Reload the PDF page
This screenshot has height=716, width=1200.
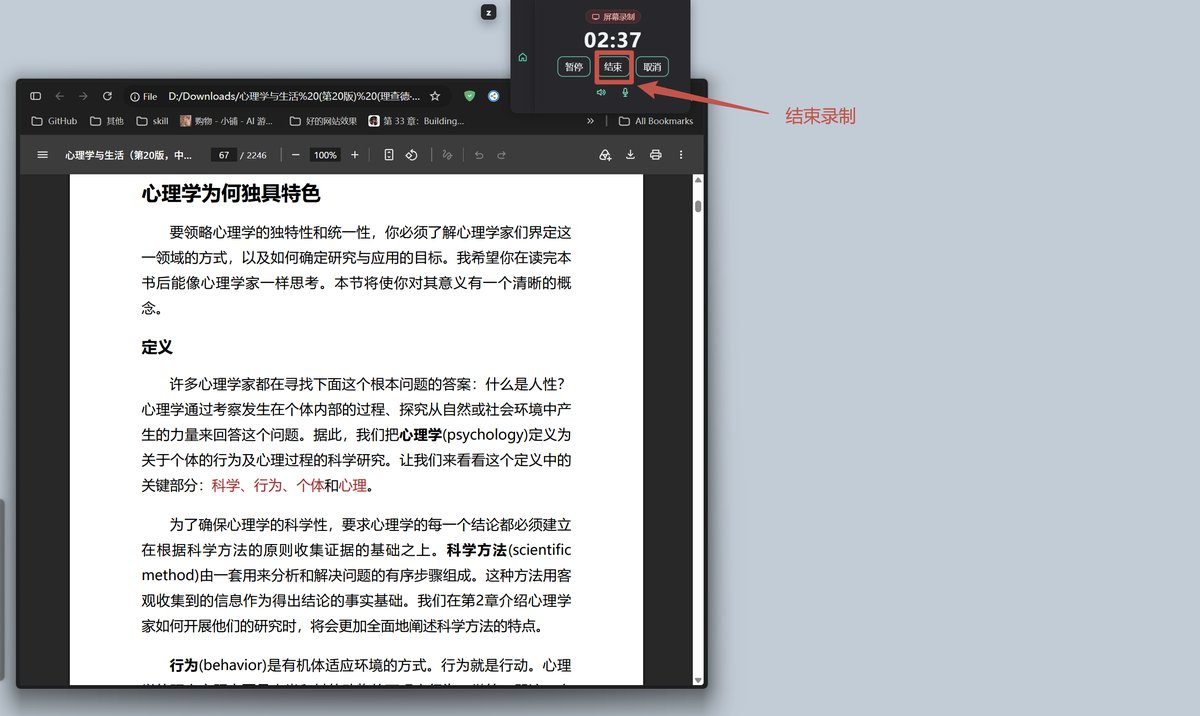[x=107, y=96]
